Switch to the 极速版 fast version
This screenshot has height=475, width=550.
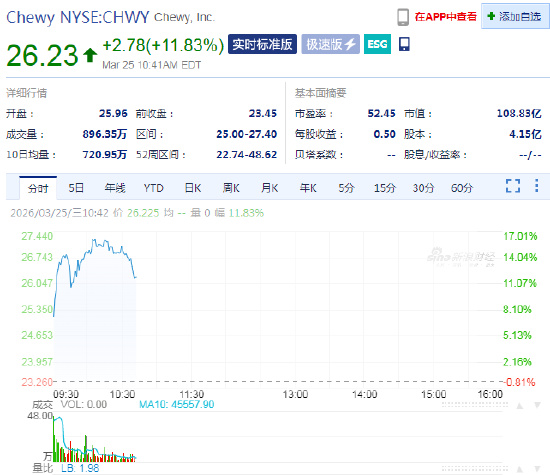coord(330,44)
